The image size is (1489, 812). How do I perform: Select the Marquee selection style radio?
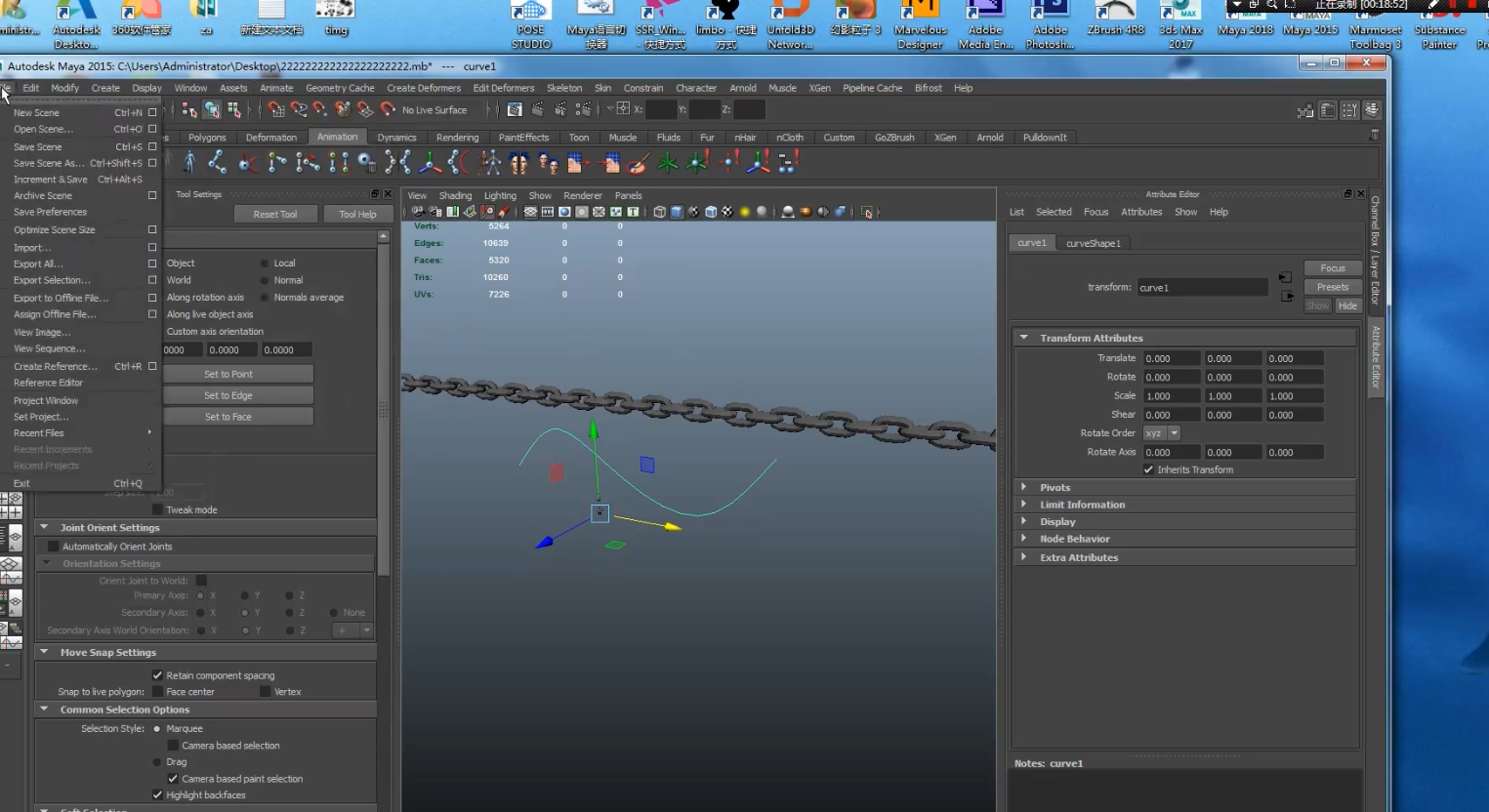tap(157, 729)
